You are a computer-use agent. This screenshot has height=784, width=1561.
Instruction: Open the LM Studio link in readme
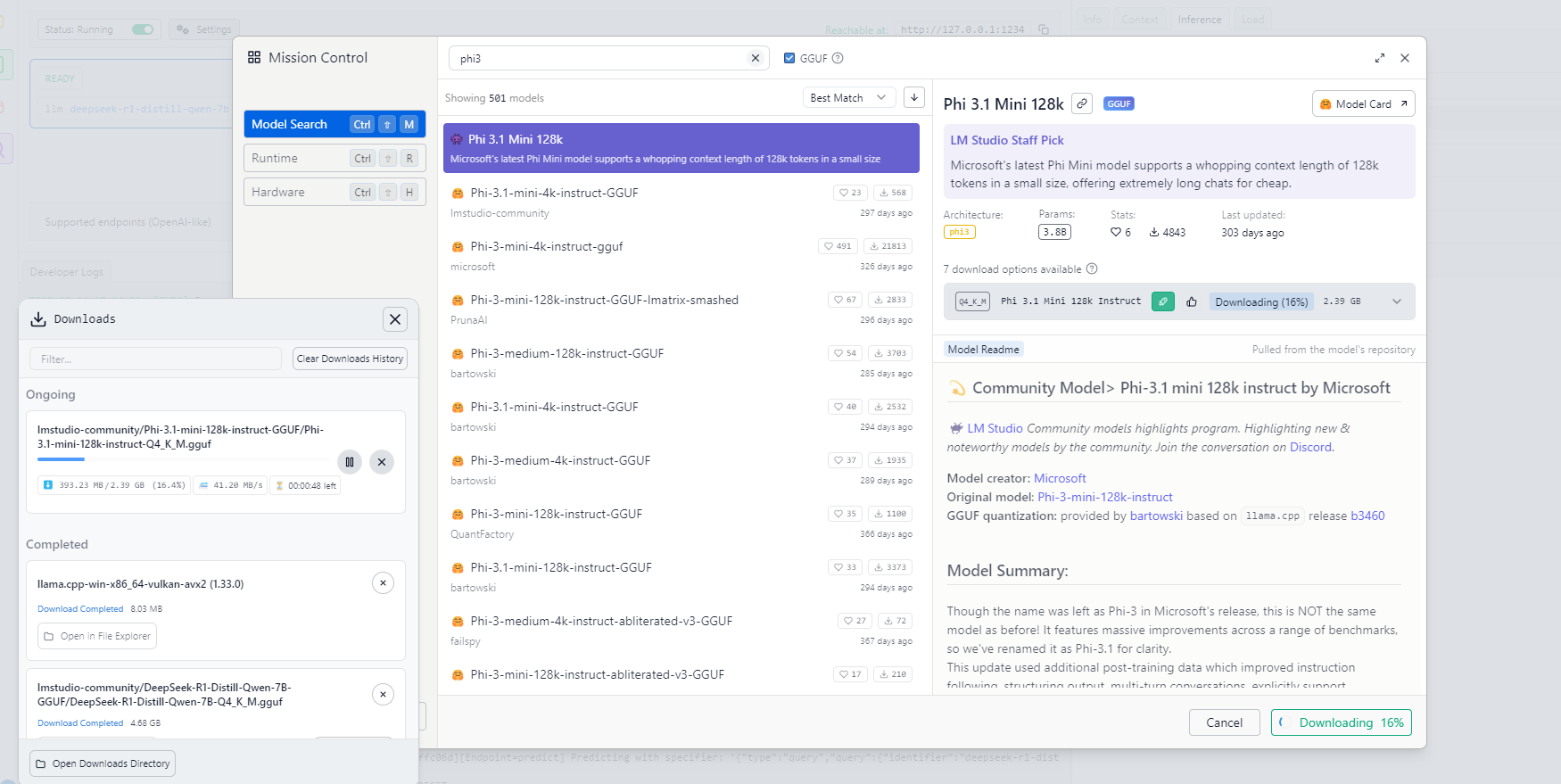point(995,428)
